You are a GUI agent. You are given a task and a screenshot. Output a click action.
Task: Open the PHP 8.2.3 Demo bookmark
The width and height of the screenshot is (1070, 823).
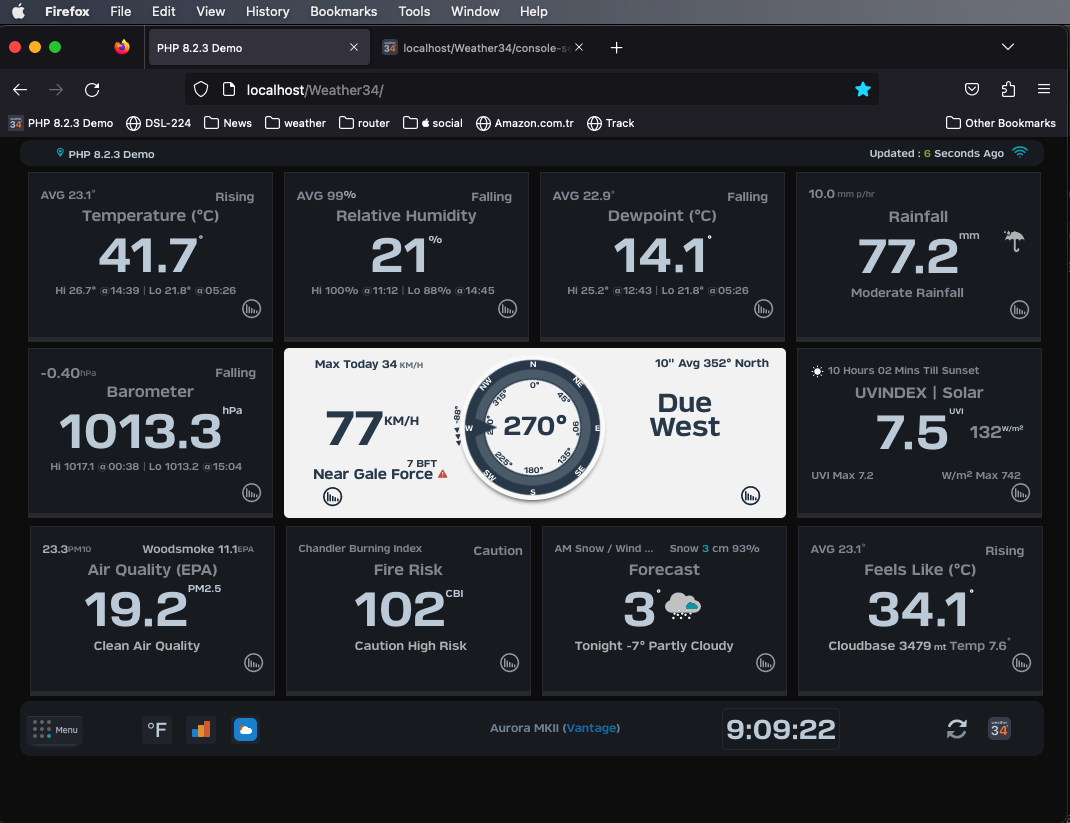coord(61,123)
